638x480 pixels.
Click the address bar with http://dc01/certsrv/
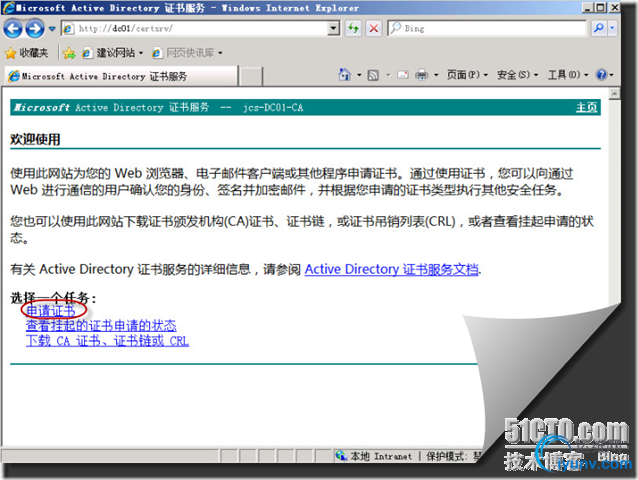[194, 28]
